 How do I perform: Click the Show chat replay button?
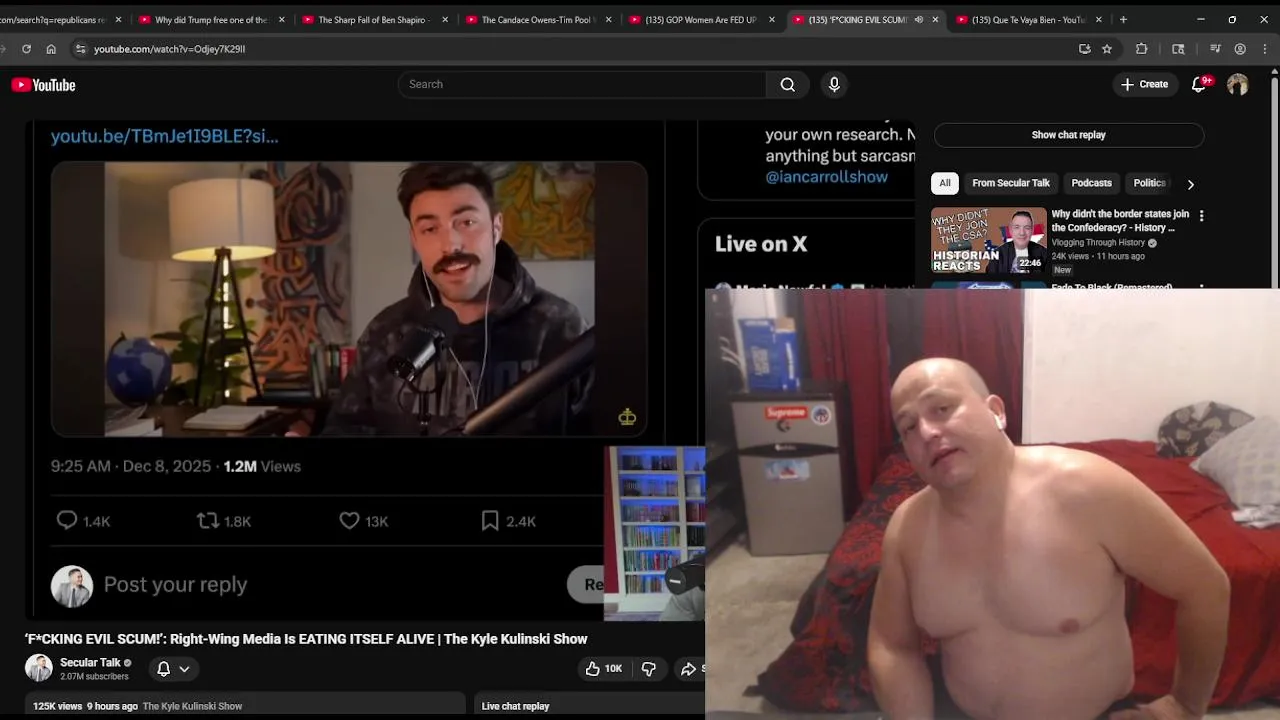pos(1068,135)
